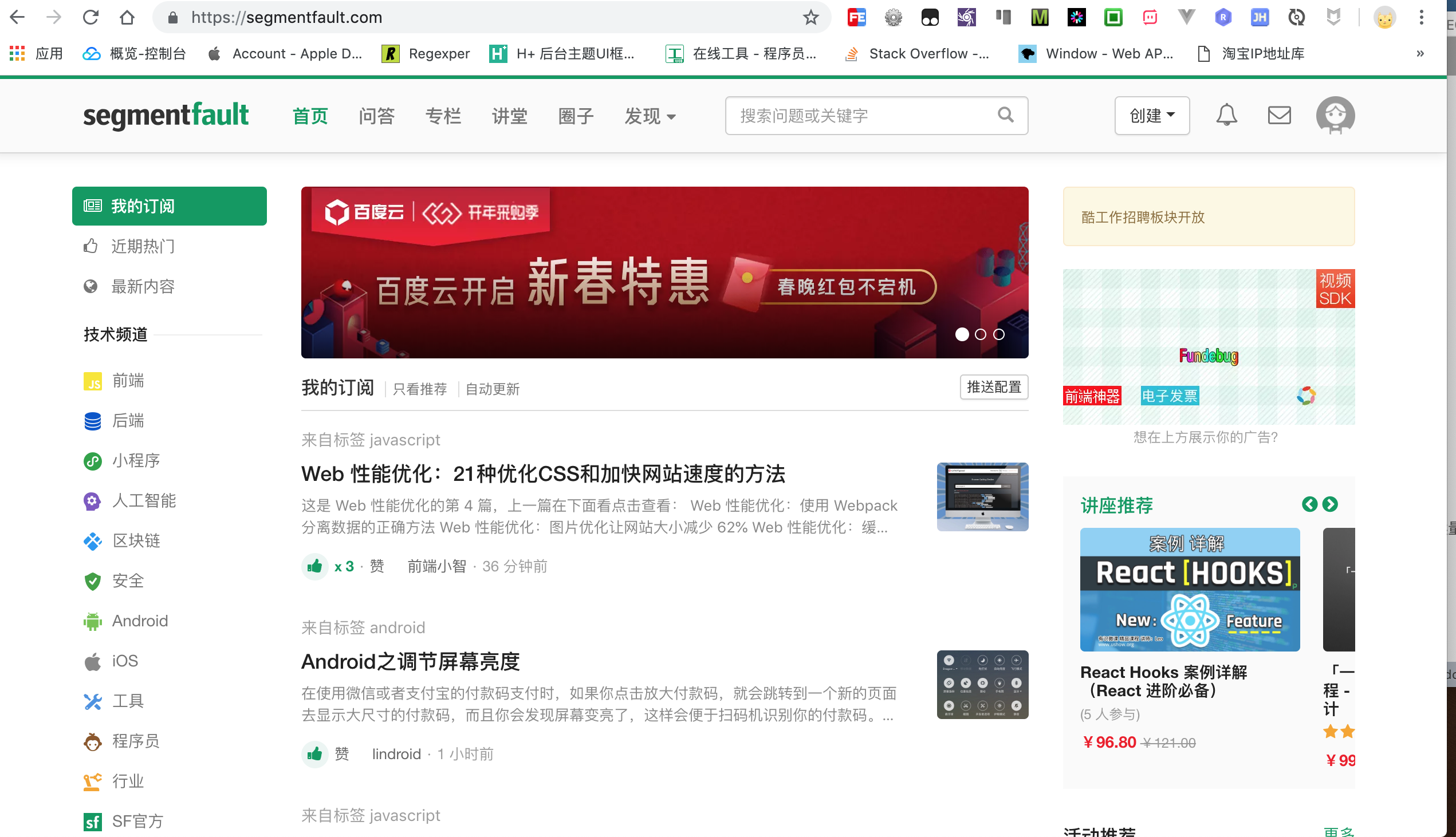Open the 前端 tech channel link

[128, 381]
